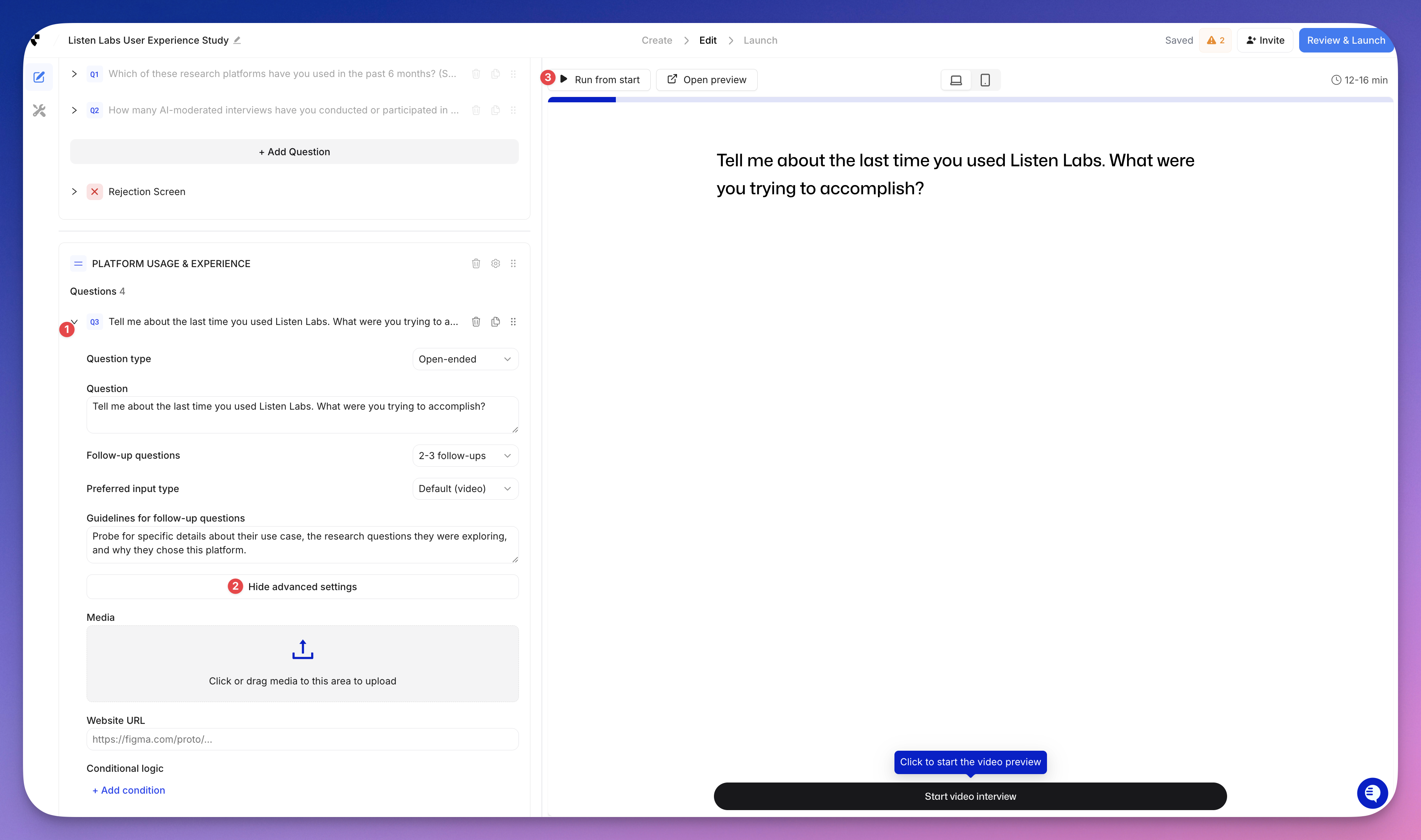Screen dimensions: 1421x840
Task: Go to the Launch step
Action: (x=760, y=40)
